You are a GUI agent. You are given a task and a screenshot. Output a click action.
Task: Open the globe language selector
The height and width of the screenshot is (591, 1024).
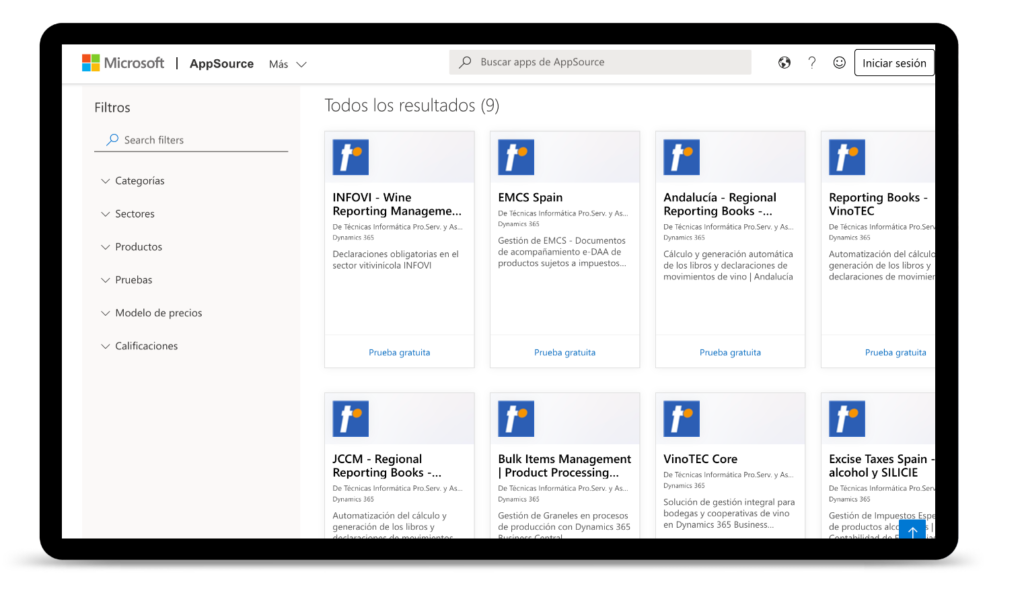coord(784,63)
